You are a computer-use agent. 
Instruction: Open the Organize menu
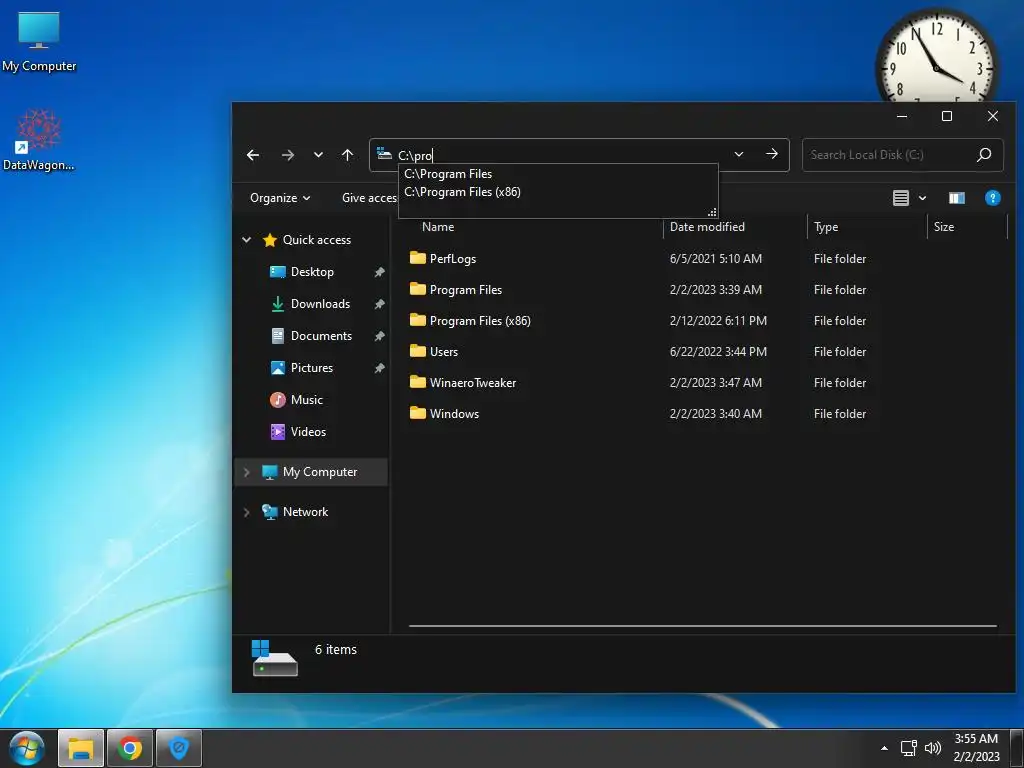[x=280, y=198]
